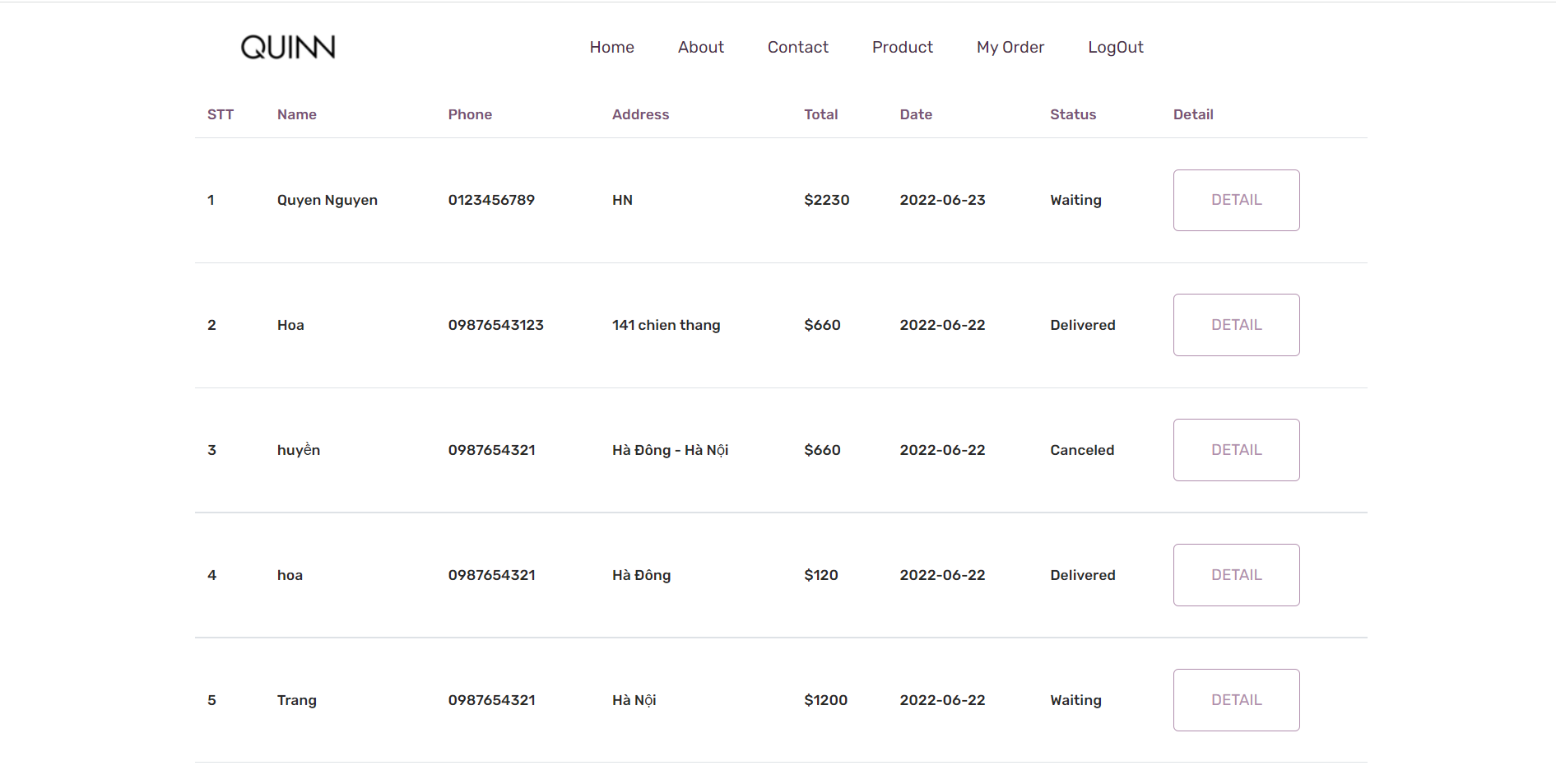Click the QUINN logo
The height and width of the screenshot is (784, 1556).
point(287,47)
